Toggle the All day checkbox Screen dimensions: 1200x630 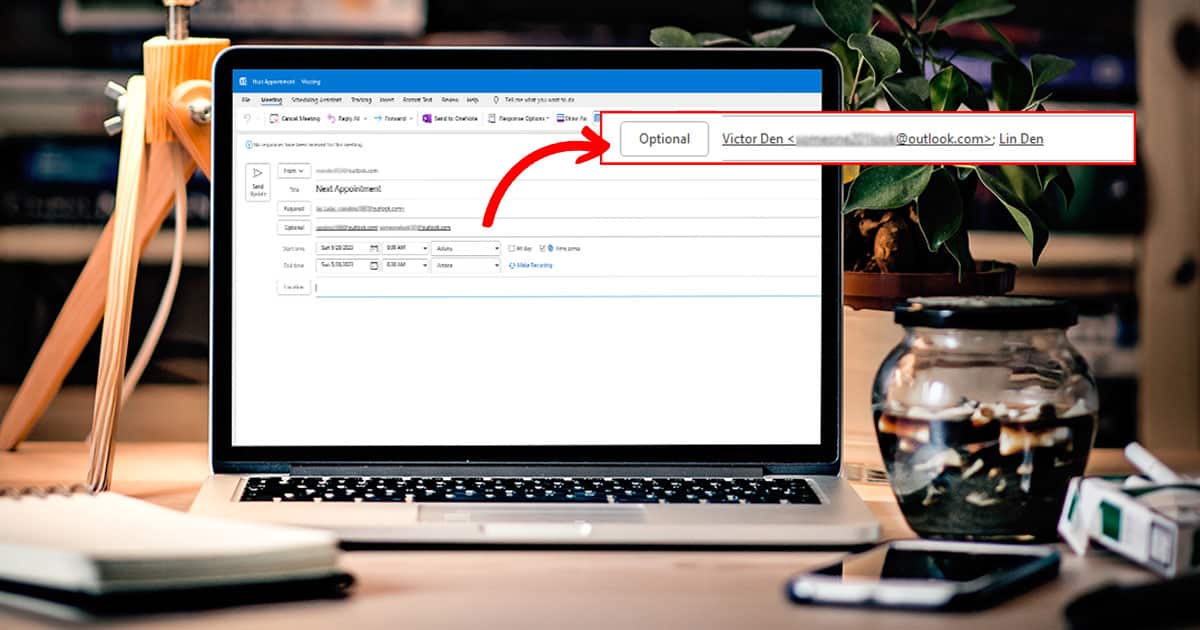tap(511, 247)
